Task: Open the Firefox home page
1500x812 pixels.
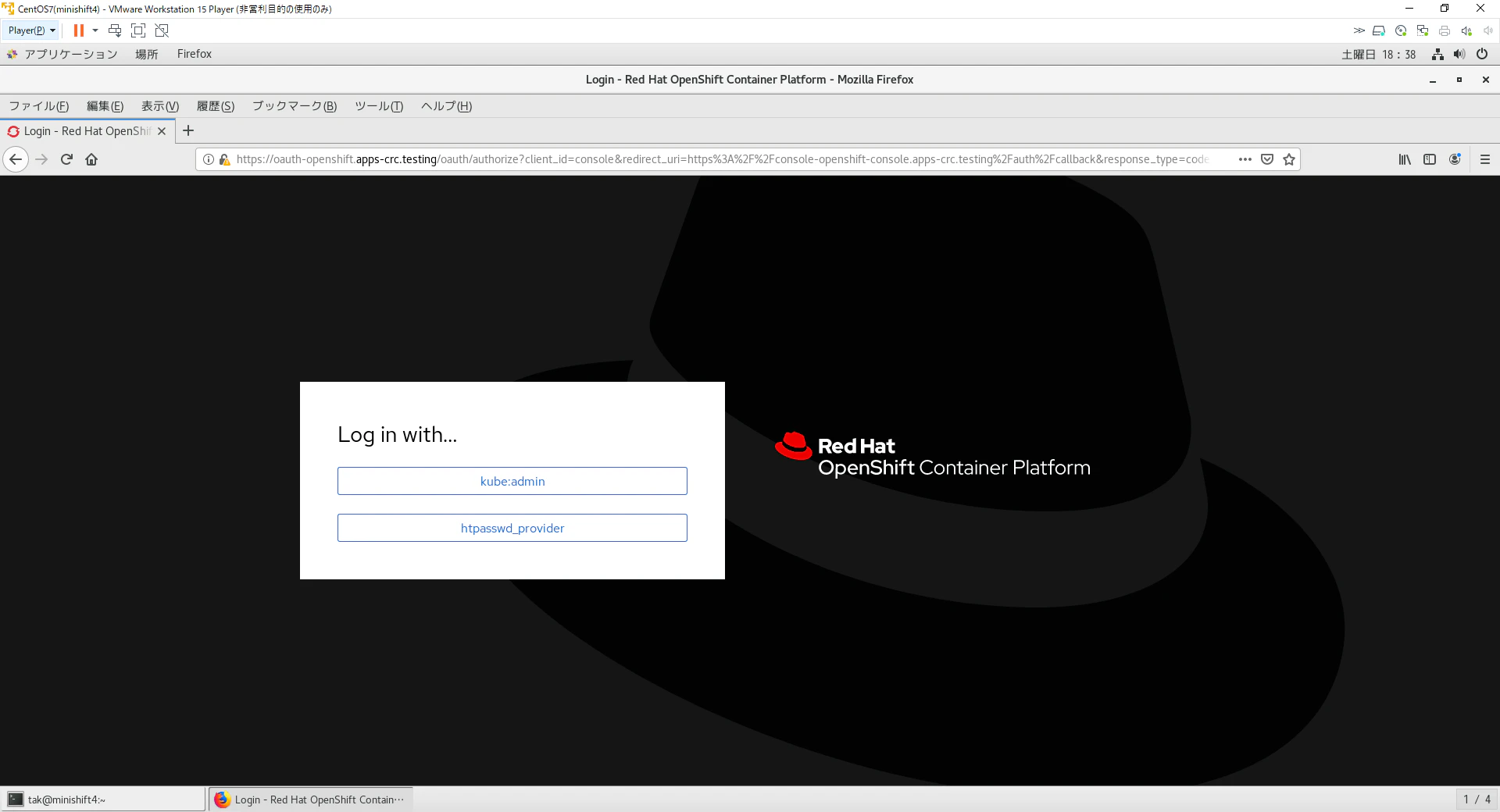Action: pos(91,159)
